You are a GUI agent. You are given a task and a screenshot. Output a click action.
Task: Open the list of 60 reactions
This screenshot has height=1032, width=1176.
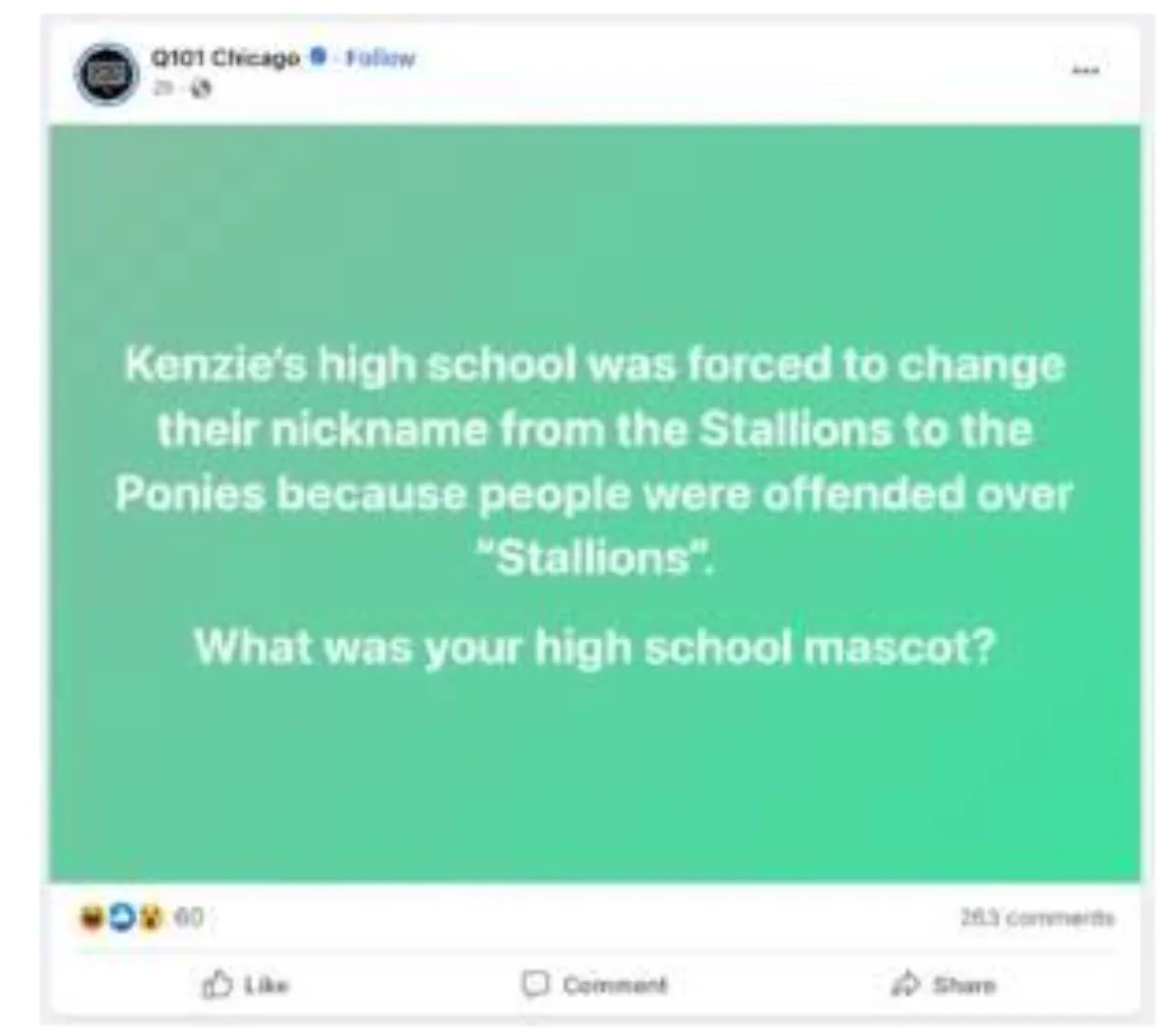(189, 918)
